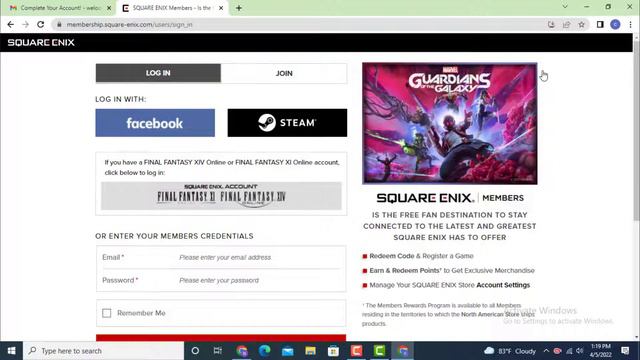The width and height of the screenshot is (640, 360).
Task: Select the LOG IN tab
Action: coord(158,73)
